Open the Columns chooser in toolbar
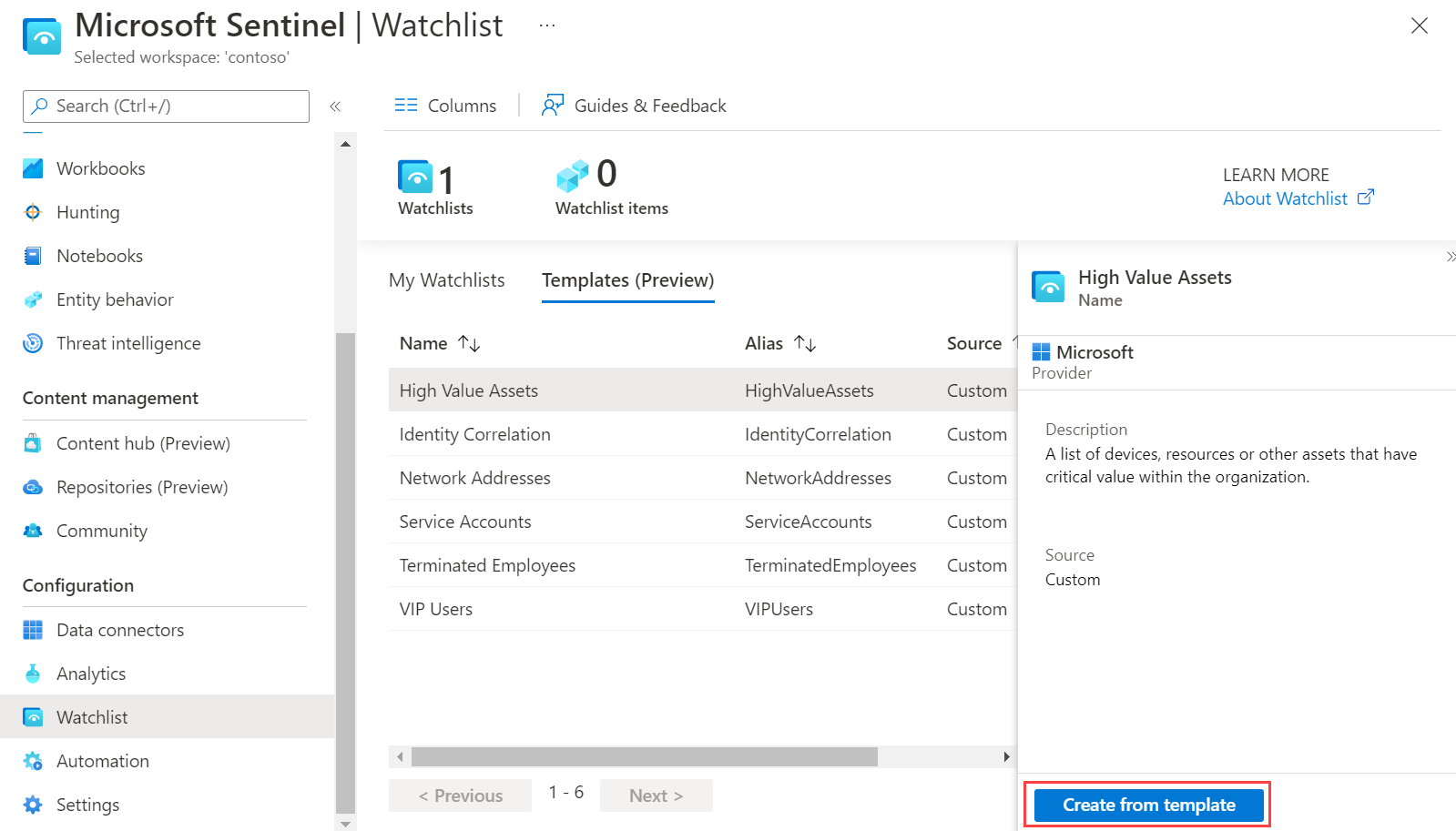Screen dimensions: 1456x831 coord(445,106)
